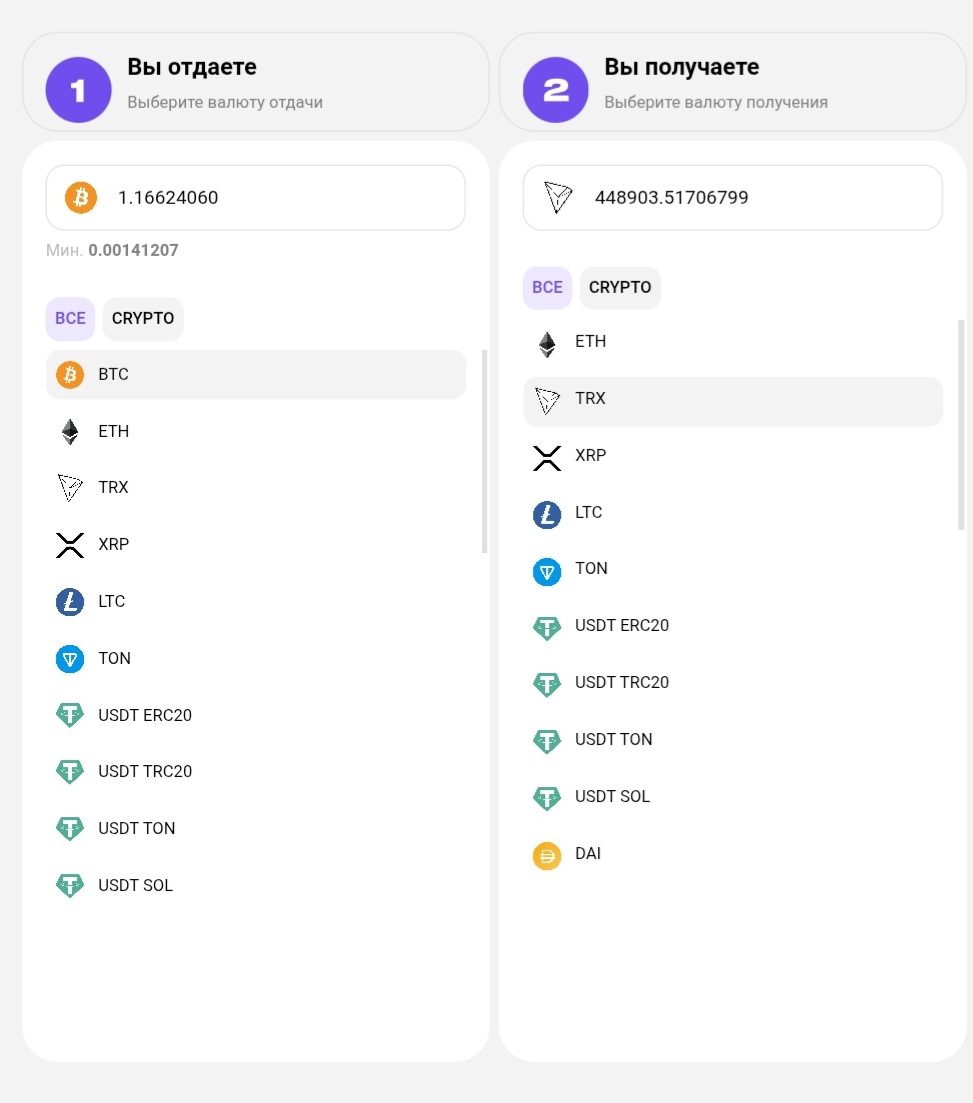The image size is (973, 1103).
Task: Click the Litecoin icon in the receive list
Action: (x=547, y=514)
